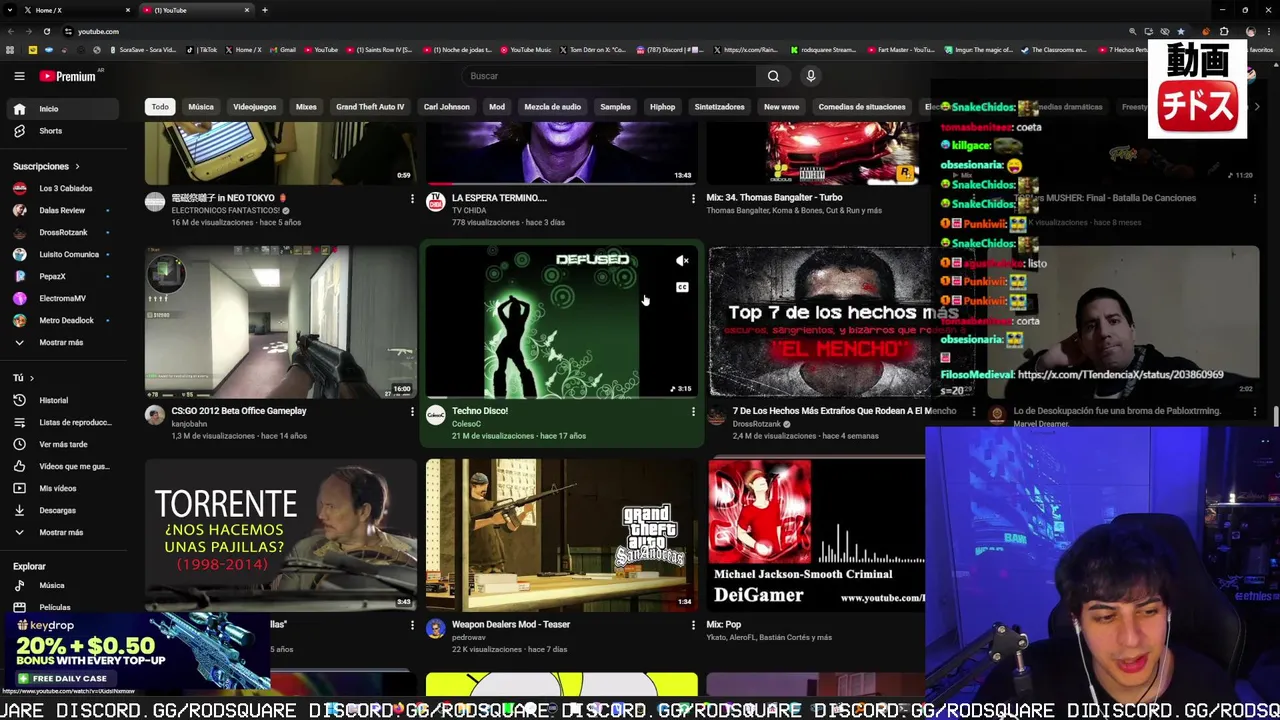Toggle captions on Techno Disco preview
This screenshot has height=720, width=1280.
point(682,287)
